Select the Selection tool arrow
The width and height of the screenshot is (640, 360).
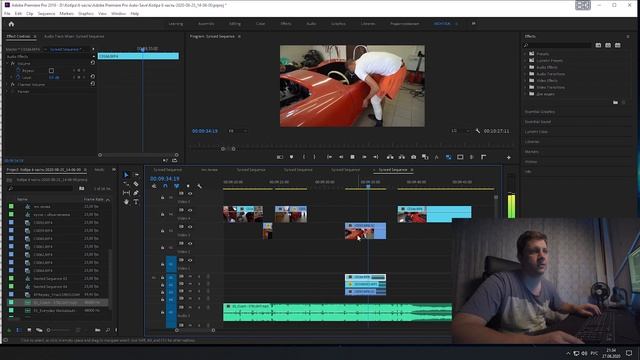(x=126, y=175)
